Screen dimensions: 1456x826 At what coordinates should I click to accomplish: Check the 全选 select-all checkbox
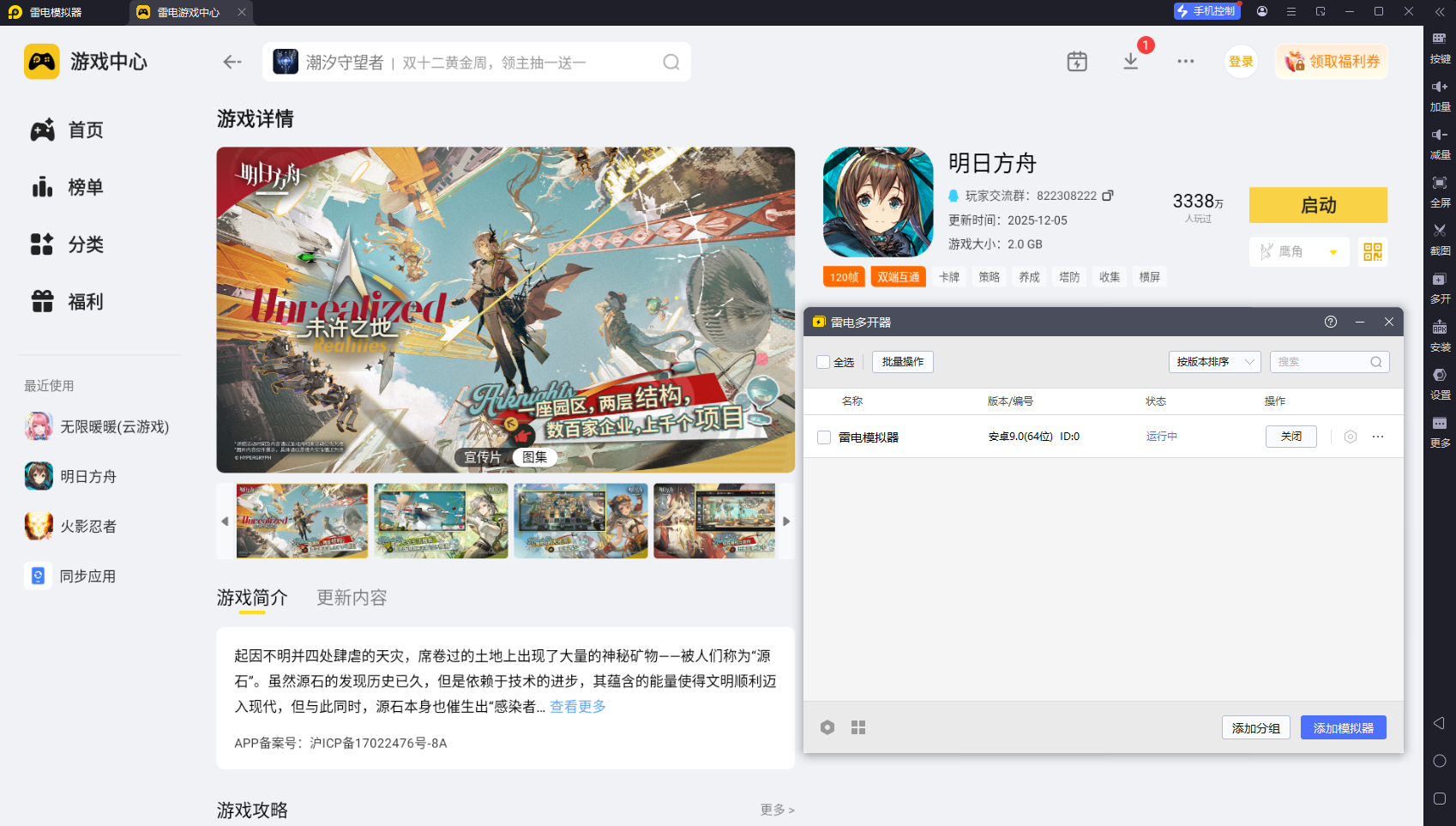822,362
